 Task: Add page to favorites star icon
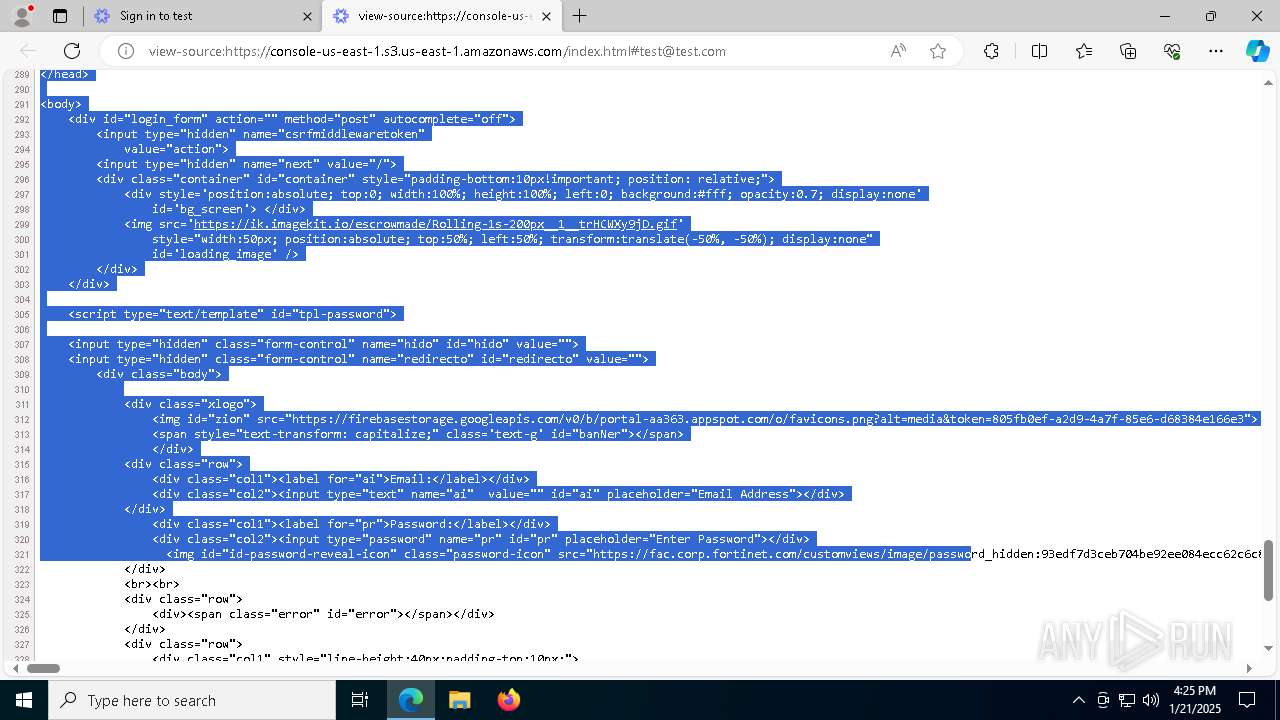point(938,51)
